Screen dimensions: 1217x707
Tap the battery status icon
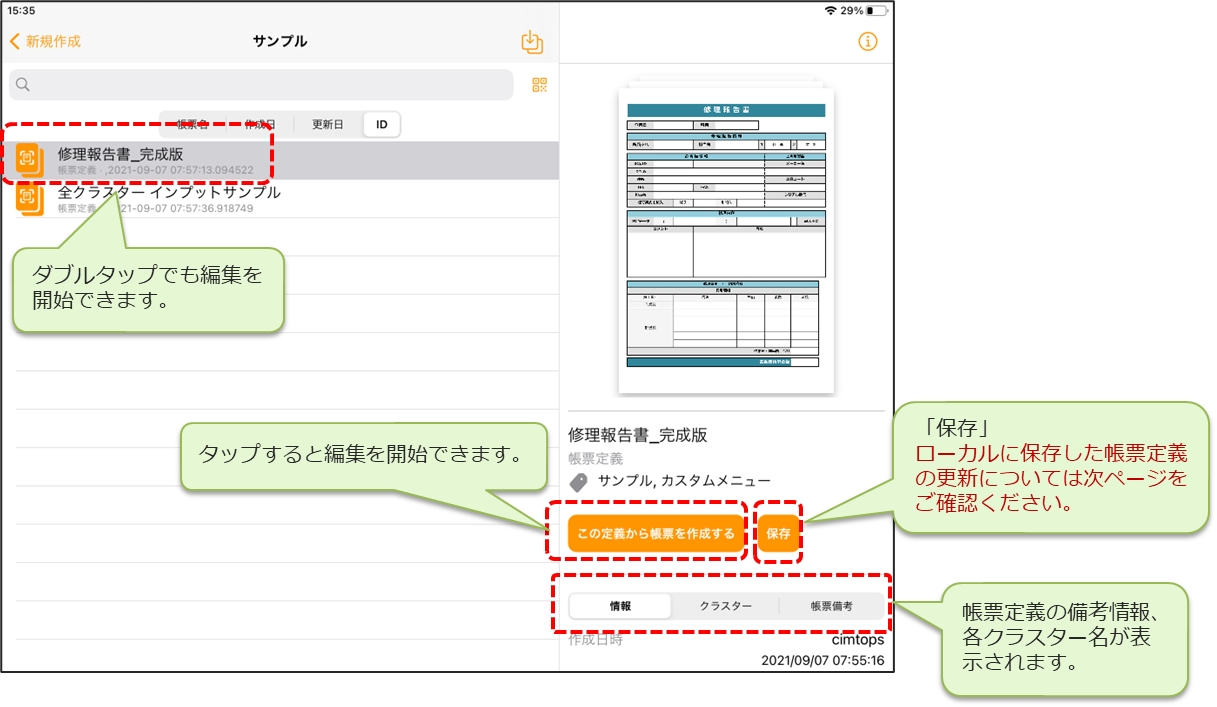877,10
